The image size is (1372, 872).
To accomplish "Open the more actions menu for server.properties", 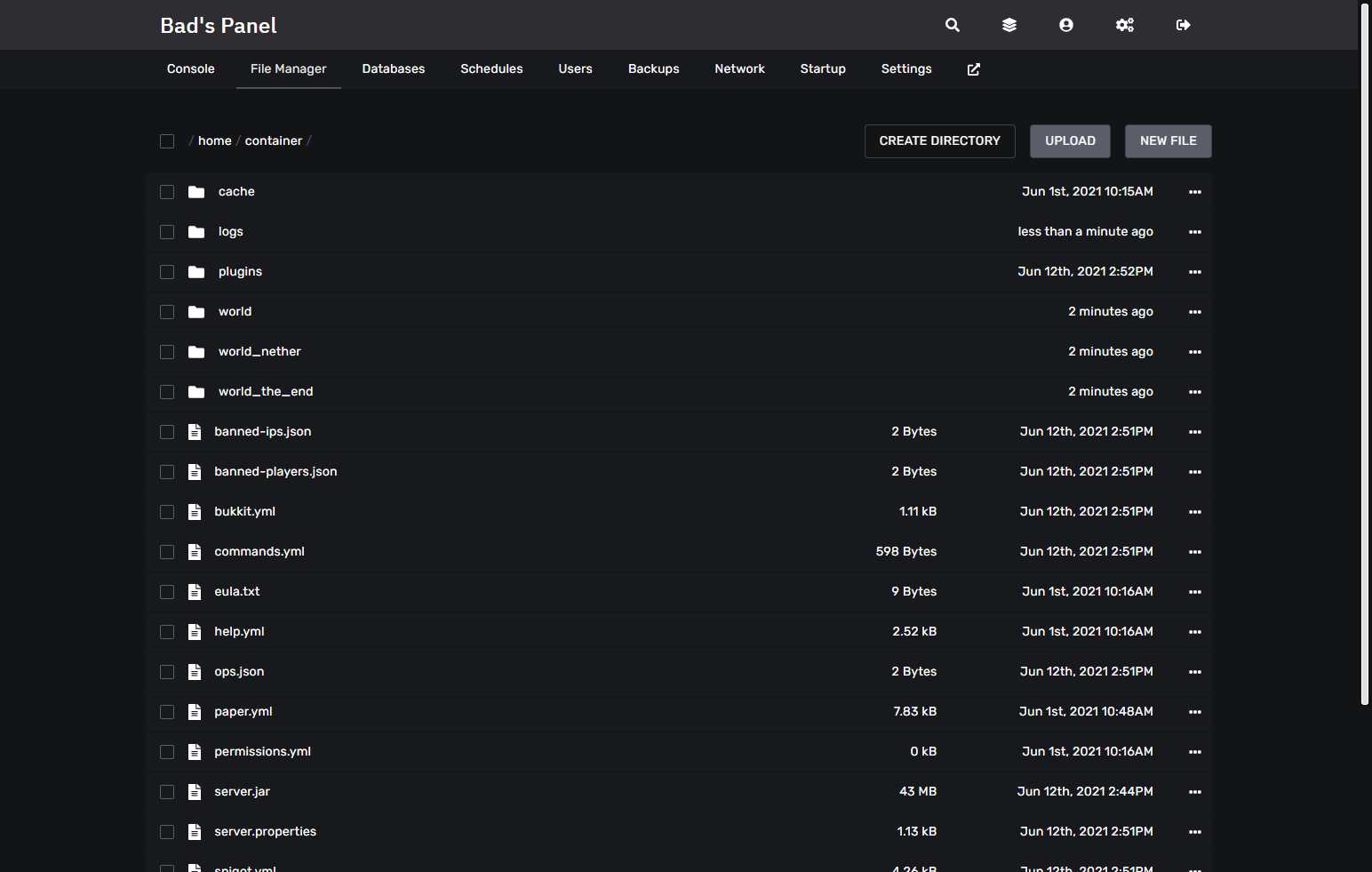I will (x=1194, y=832).
